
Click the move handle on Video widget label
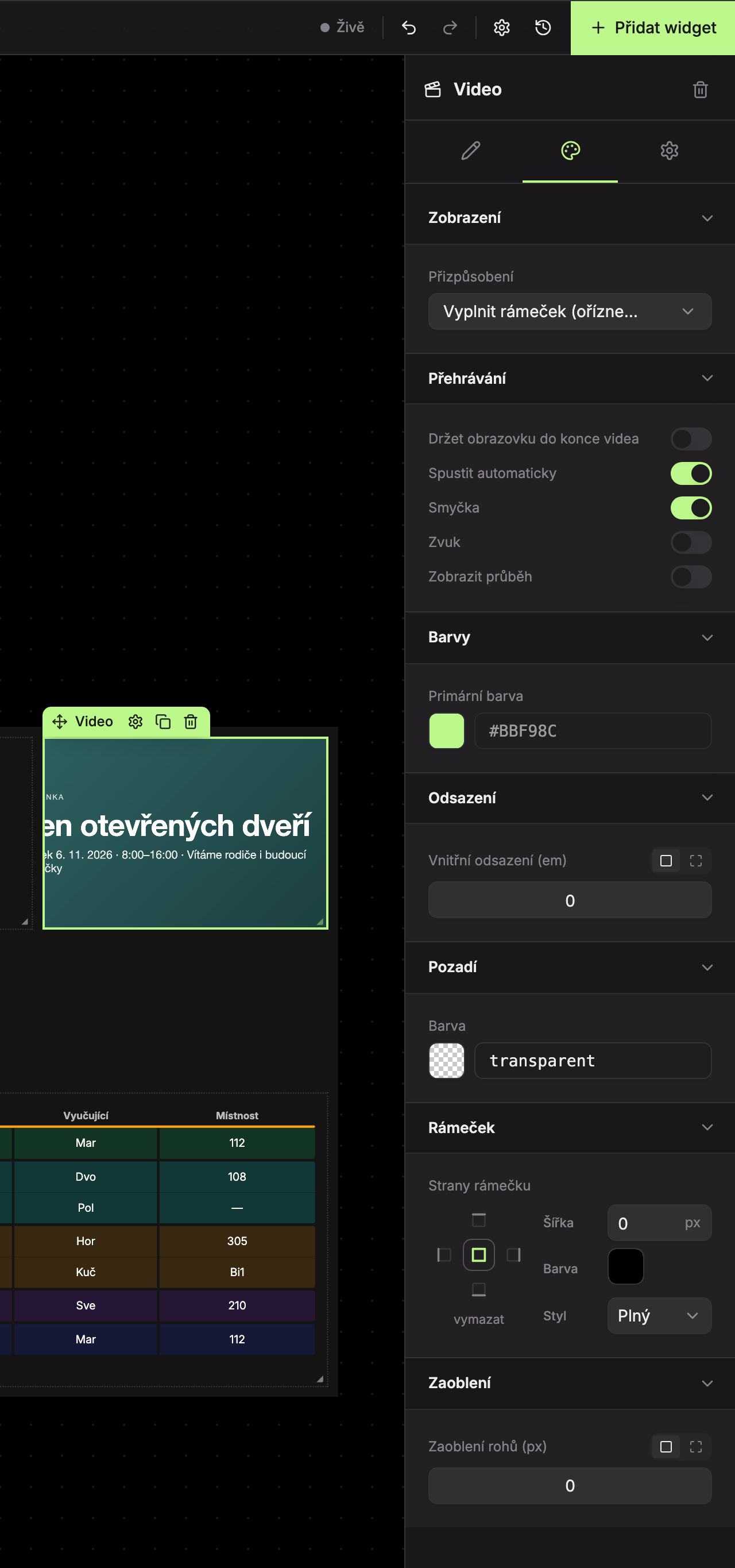60,721
